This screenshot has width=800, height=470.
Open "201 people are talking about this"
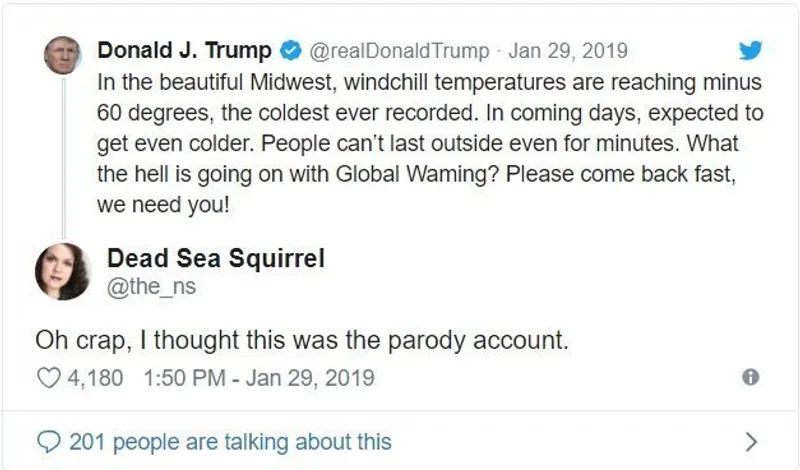click(230, 441)
